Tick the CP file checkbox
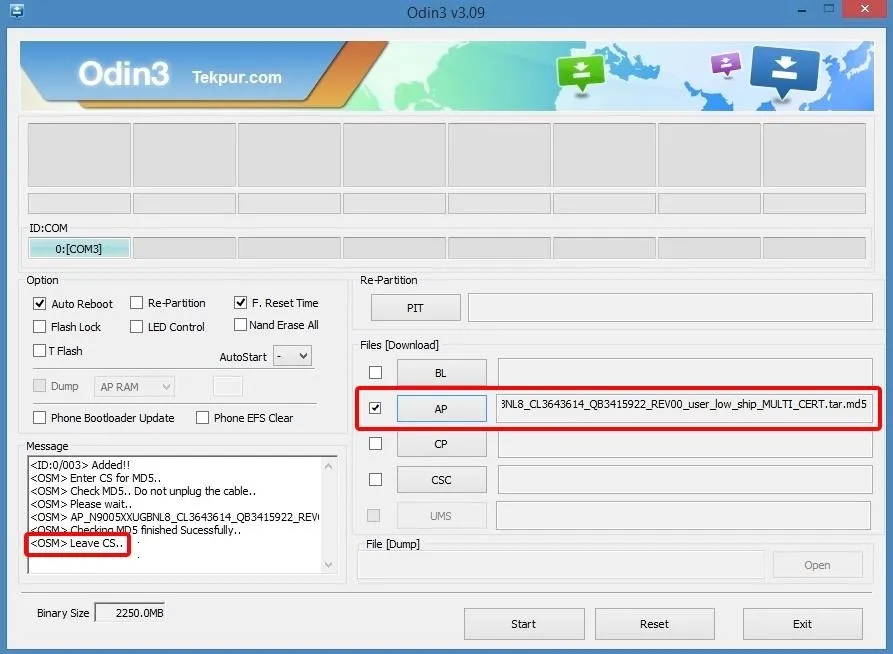The width and height of the screenshot is (893, 654). coord(375,443)
